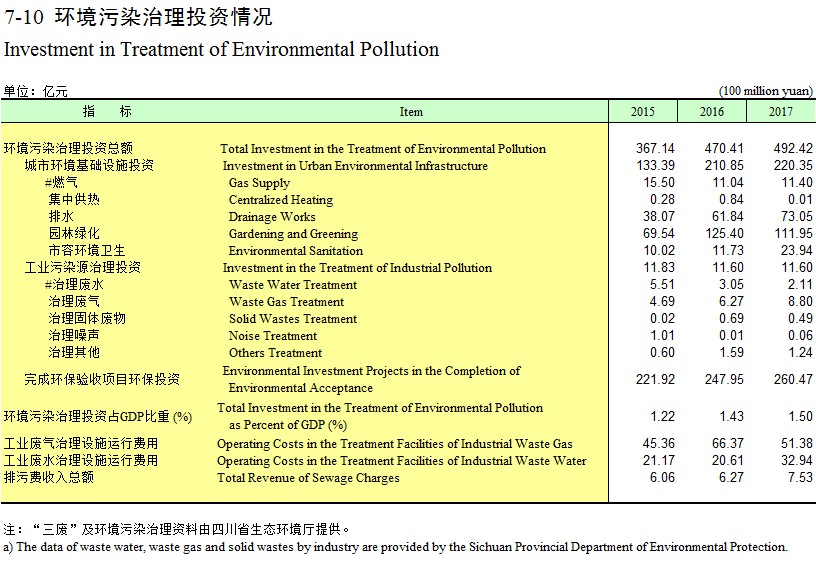The width and height of the screenshot is (816, 572).
Task: Click the '环境污染治理投资占GDP比重 (%)' label
Action: point(98,417)
